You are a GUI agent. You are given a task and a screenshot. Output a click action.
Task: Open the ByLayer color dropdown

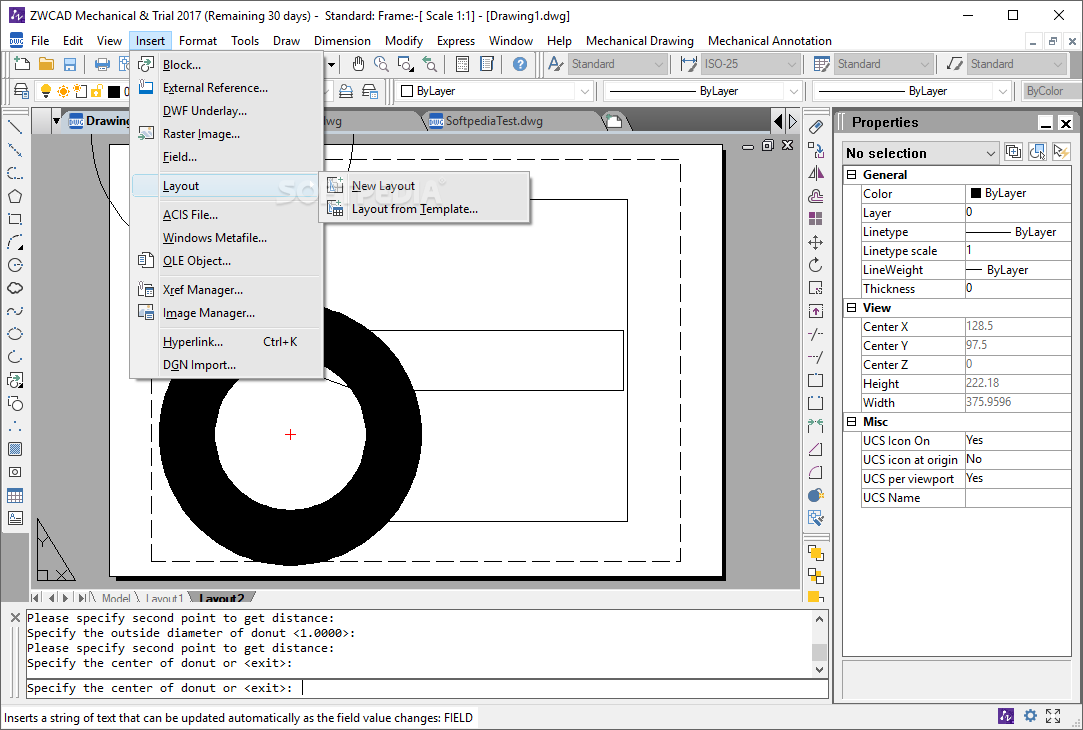(496, 90)
